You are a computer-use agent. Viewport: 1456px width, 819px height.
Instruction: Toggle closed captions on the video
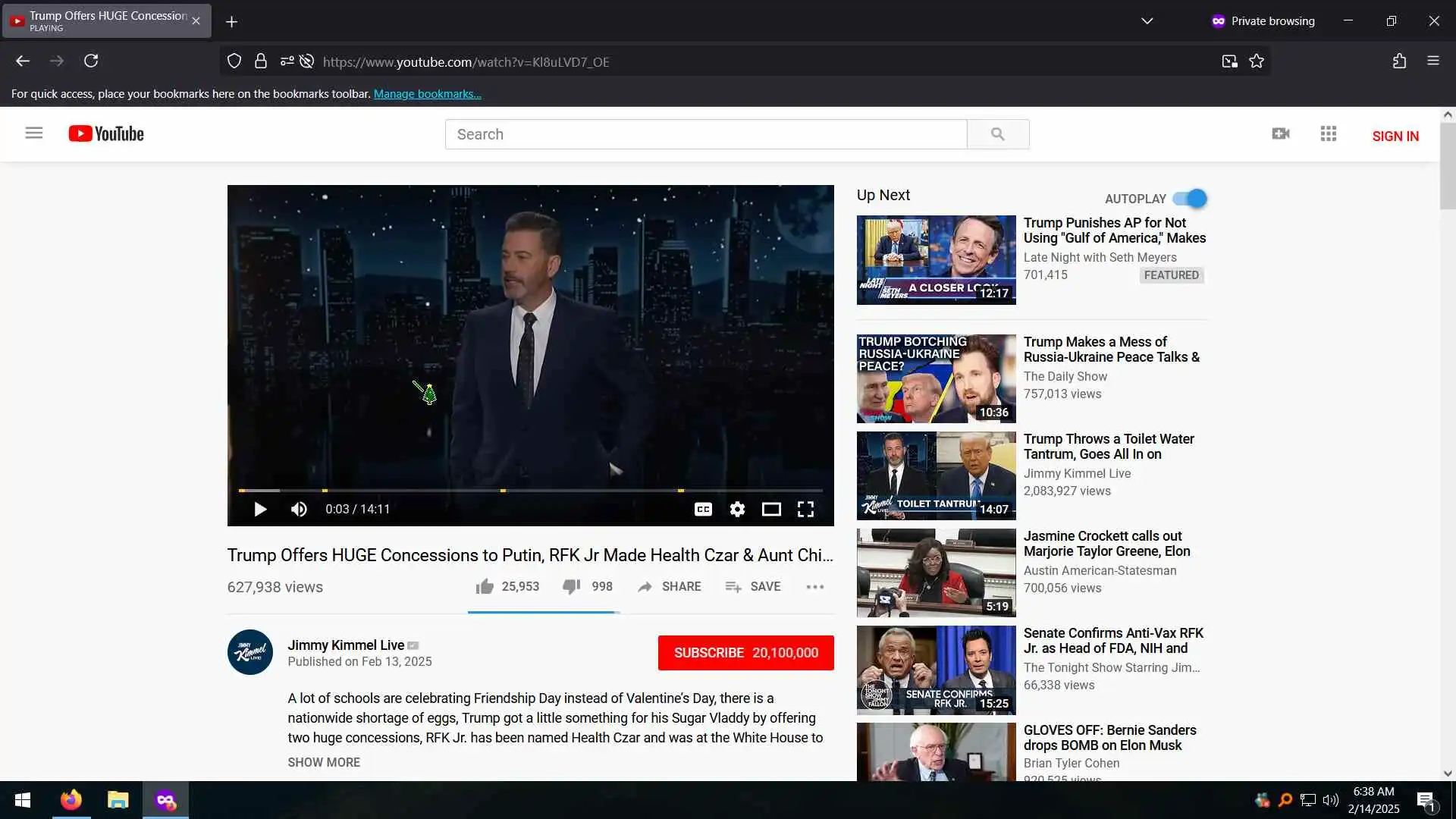click(x=703, y=509)
